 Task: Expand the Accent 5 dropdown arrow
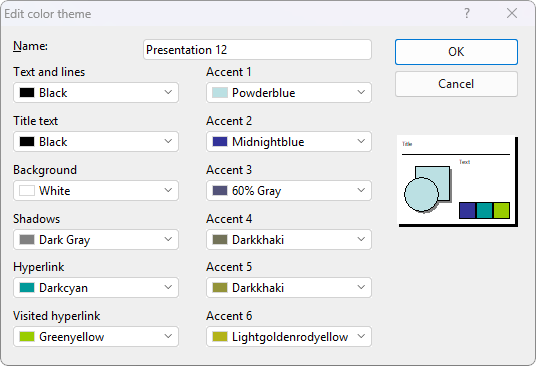click(x=361, y=287)
